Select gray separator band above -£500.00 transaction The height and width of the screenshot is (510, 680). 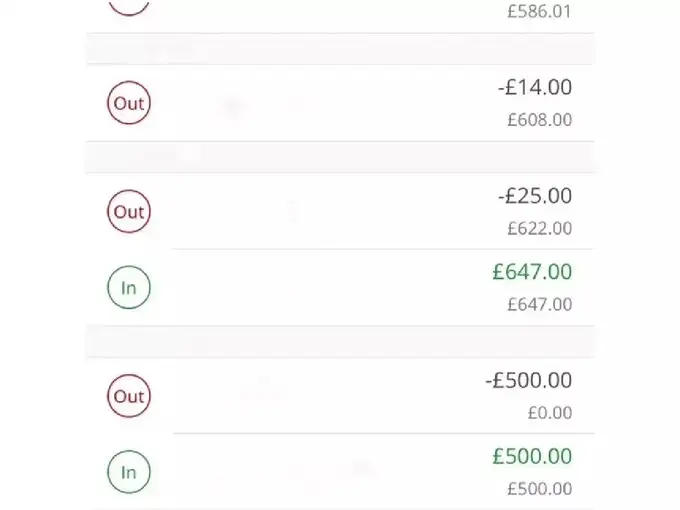[x=340, y=342]
